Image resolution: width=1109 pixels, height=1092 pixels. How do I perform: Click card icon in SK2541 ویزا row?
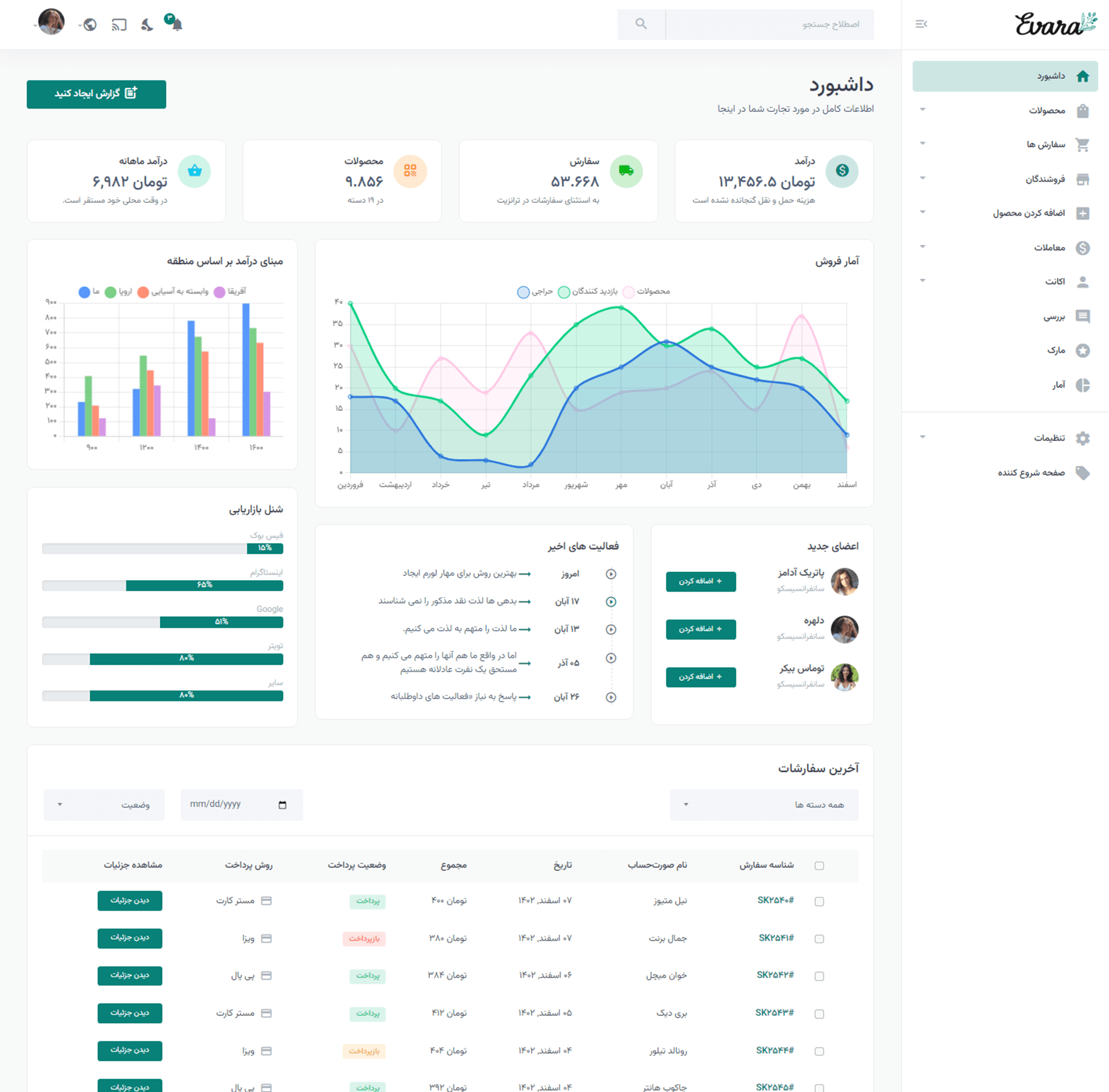pyautogui.click(x=266, y=939)
